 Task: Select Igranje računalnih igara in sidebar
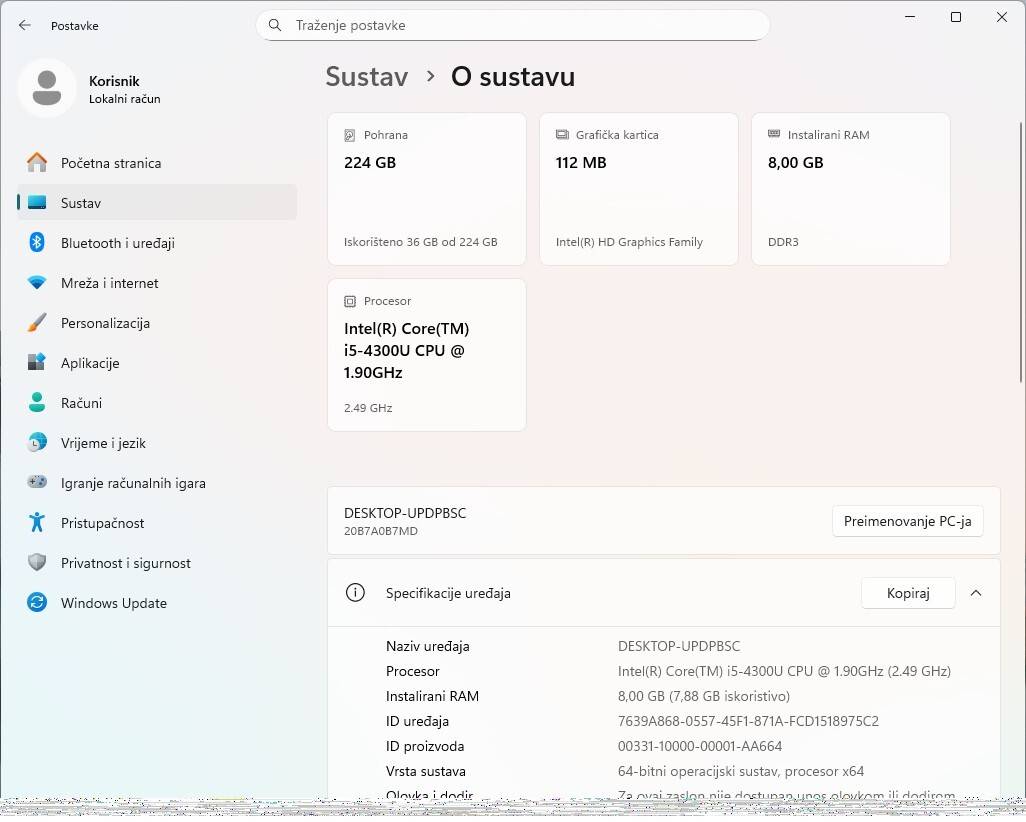(133, 483)
